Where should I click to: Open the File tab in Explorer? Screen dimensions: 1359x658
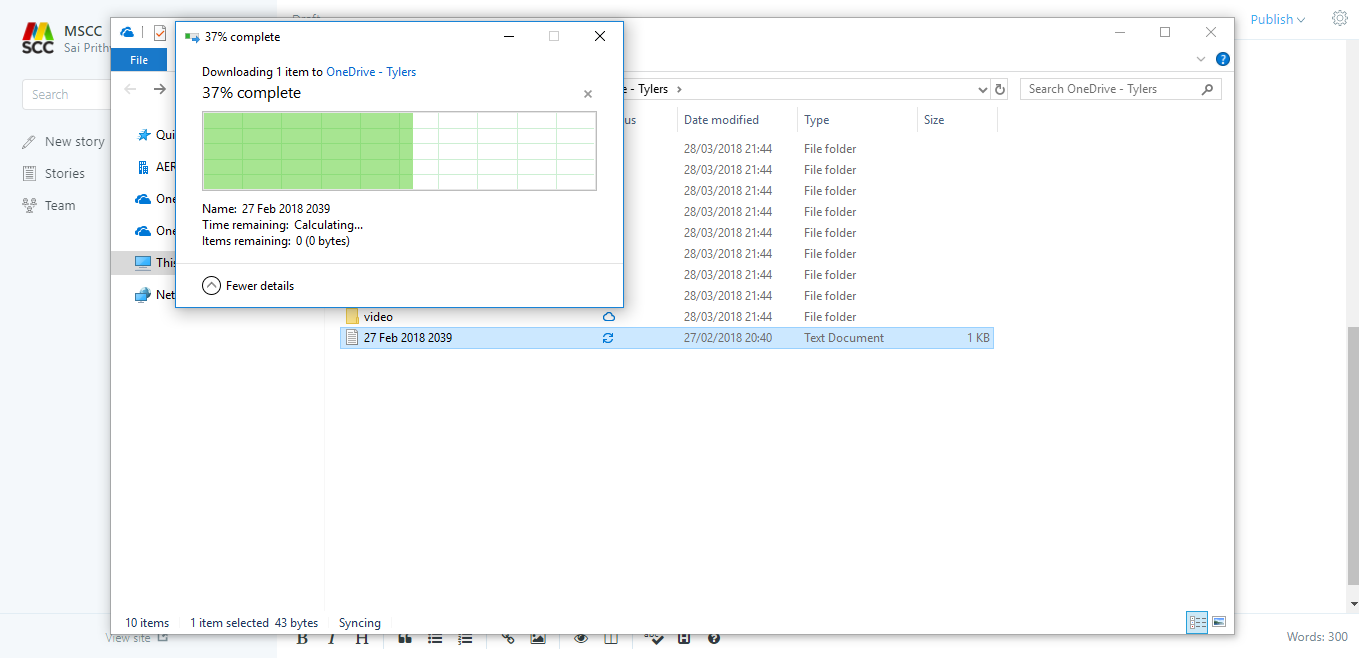[x=139, y=60]
